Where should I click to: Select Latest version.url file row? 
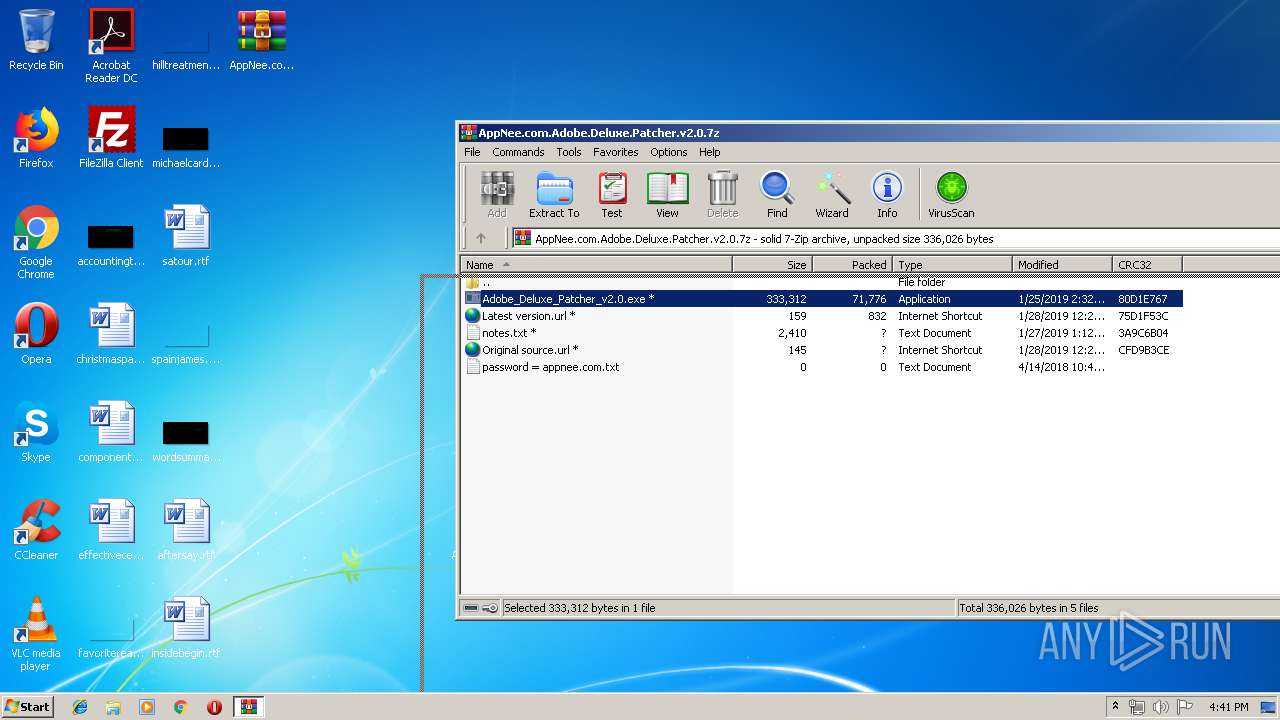(822, 316)
